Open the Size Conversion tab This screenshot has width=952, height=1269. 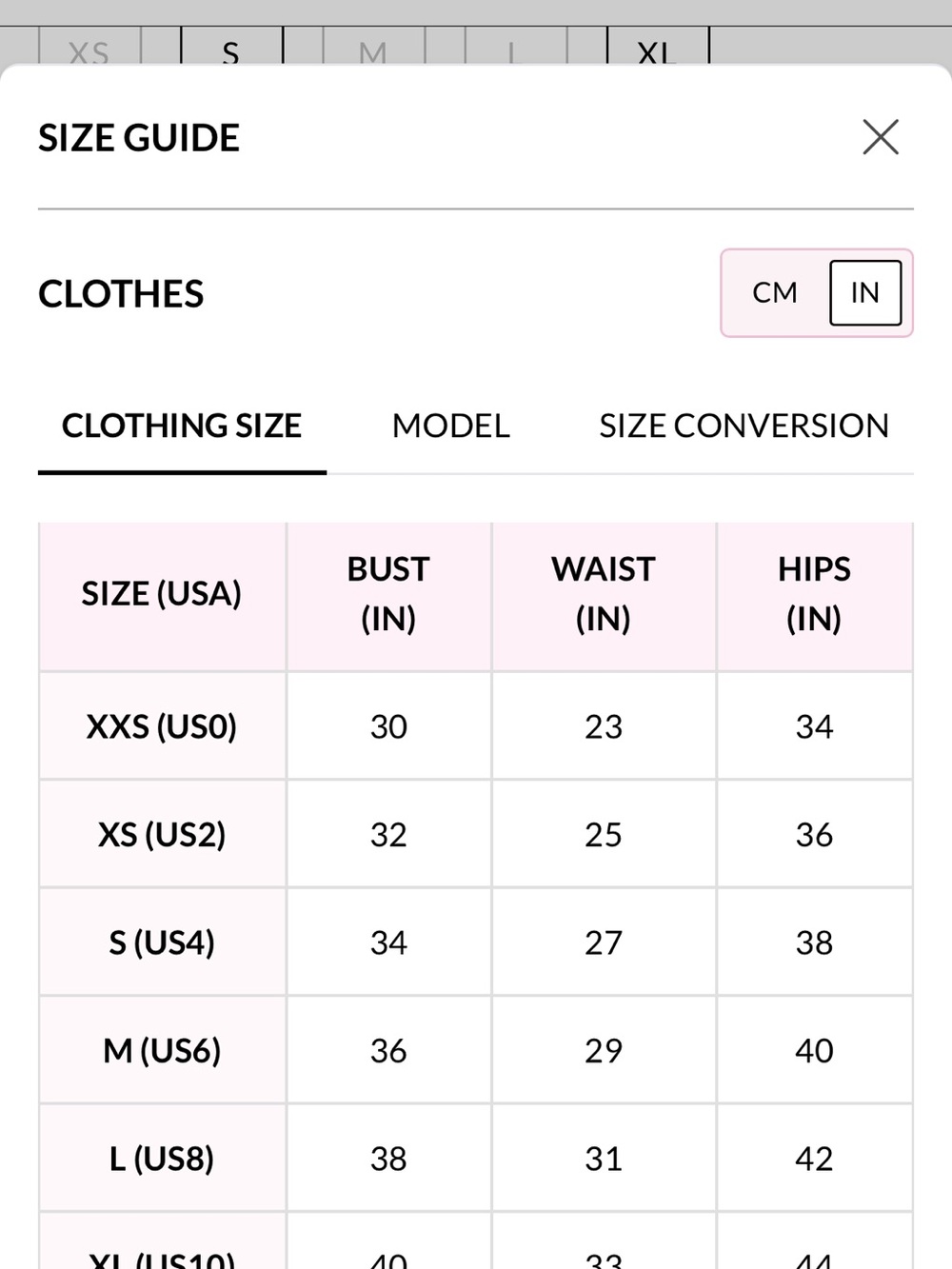(744, 426)
